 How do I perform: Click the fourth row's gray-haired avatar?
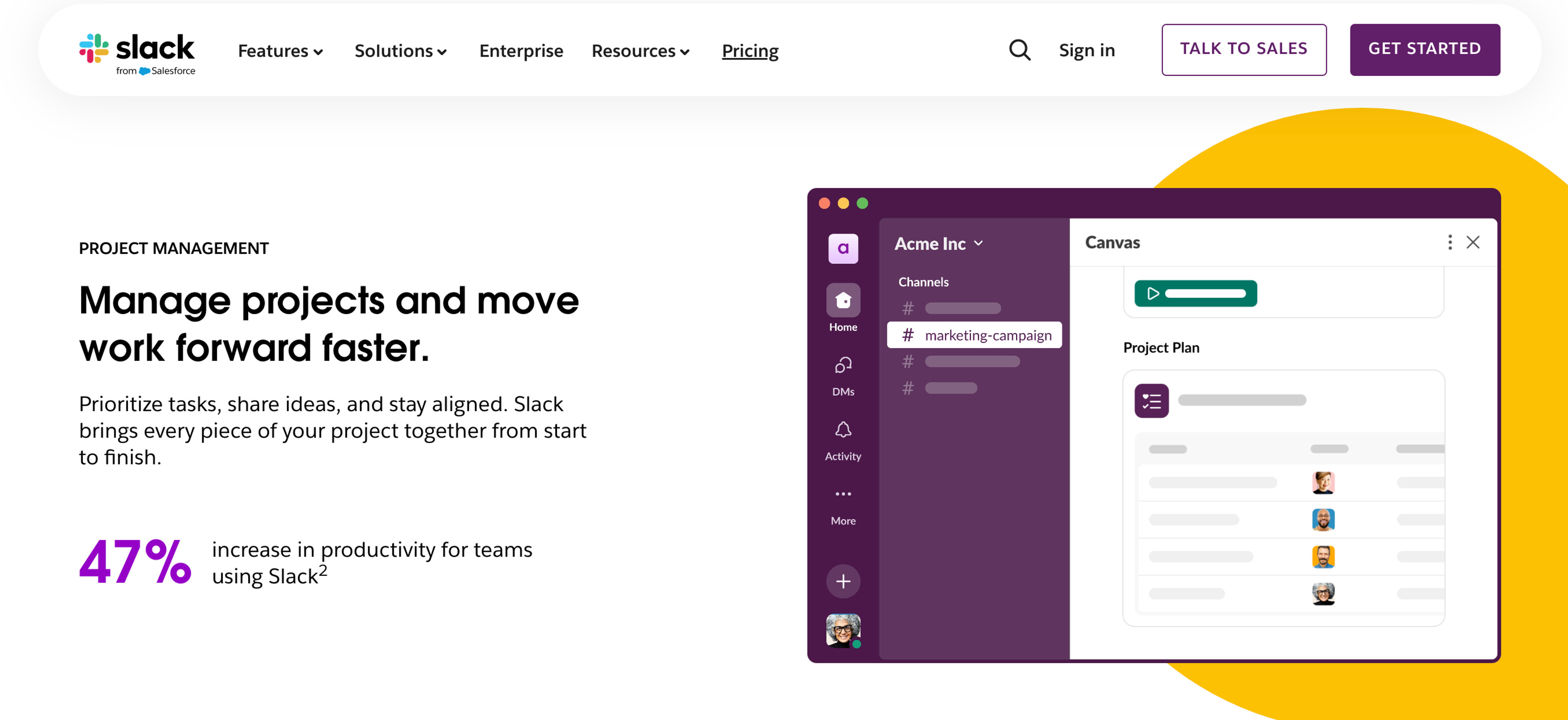pyautogui.click(x=1323, y=593)
